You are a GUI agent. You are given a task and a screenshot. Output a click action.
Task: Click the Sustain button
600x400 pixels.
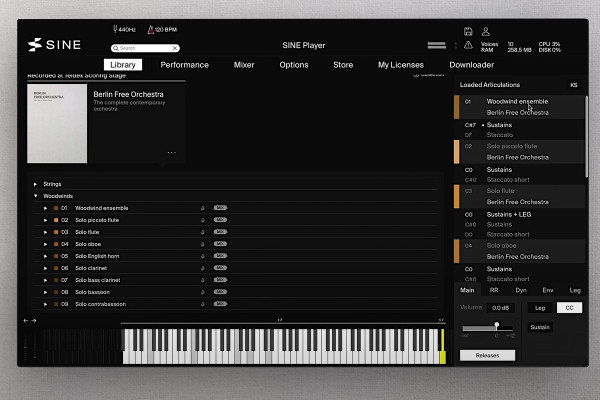tap(540, 327)
